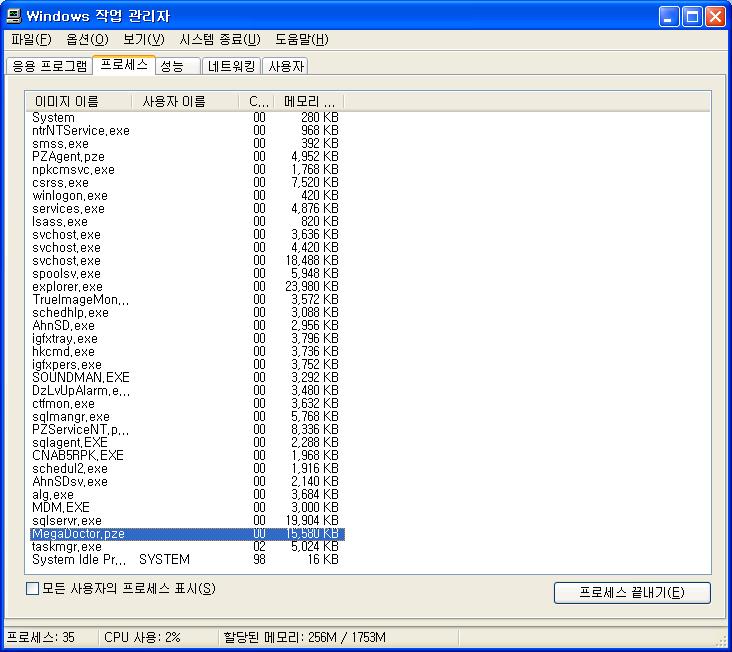Viewport: 732px width, 652px height.
Task: Select the ctfmon.exe process
Action: 187,403
